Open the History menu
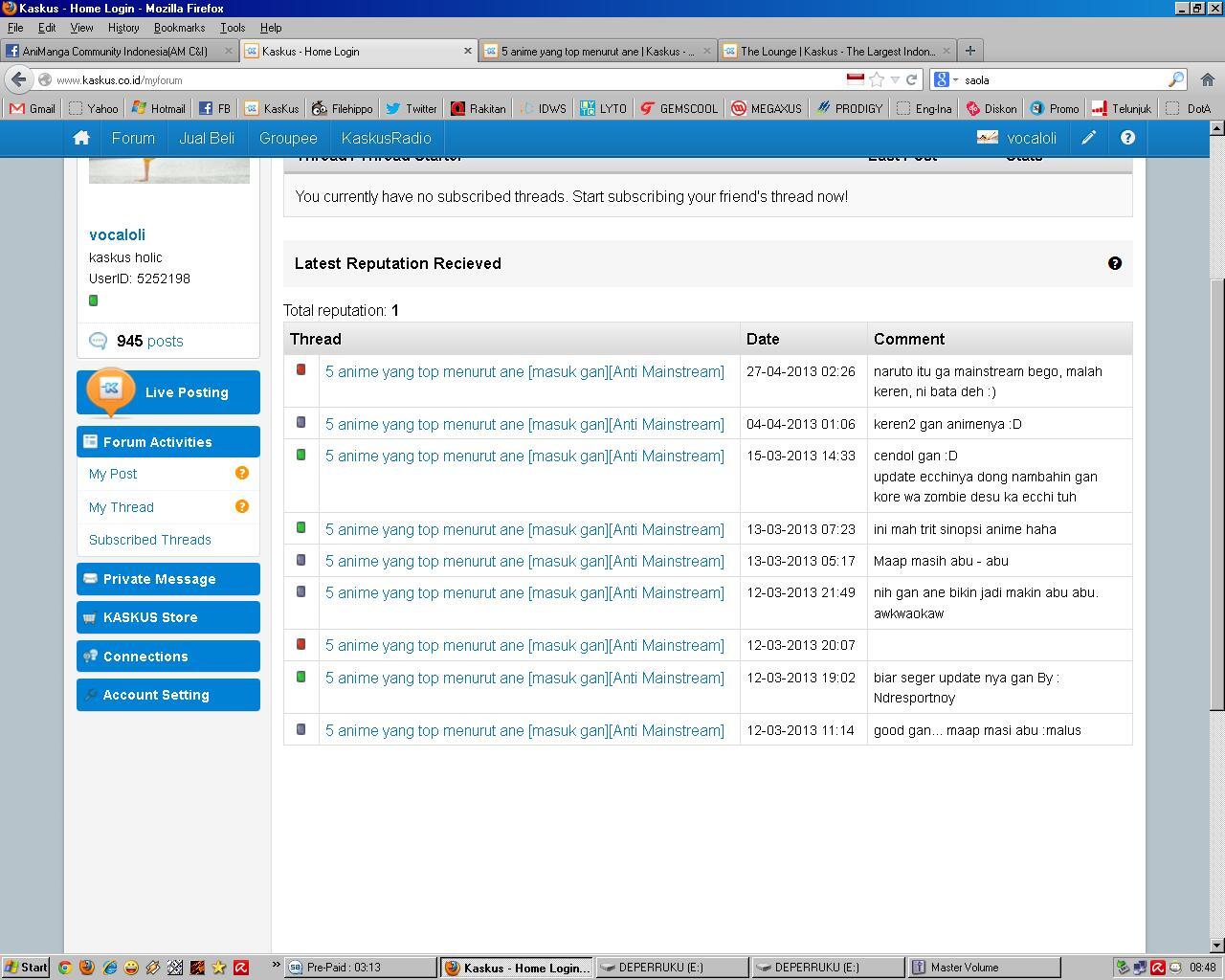Screen dimensions: 1225x980 [x=123, y=28]
